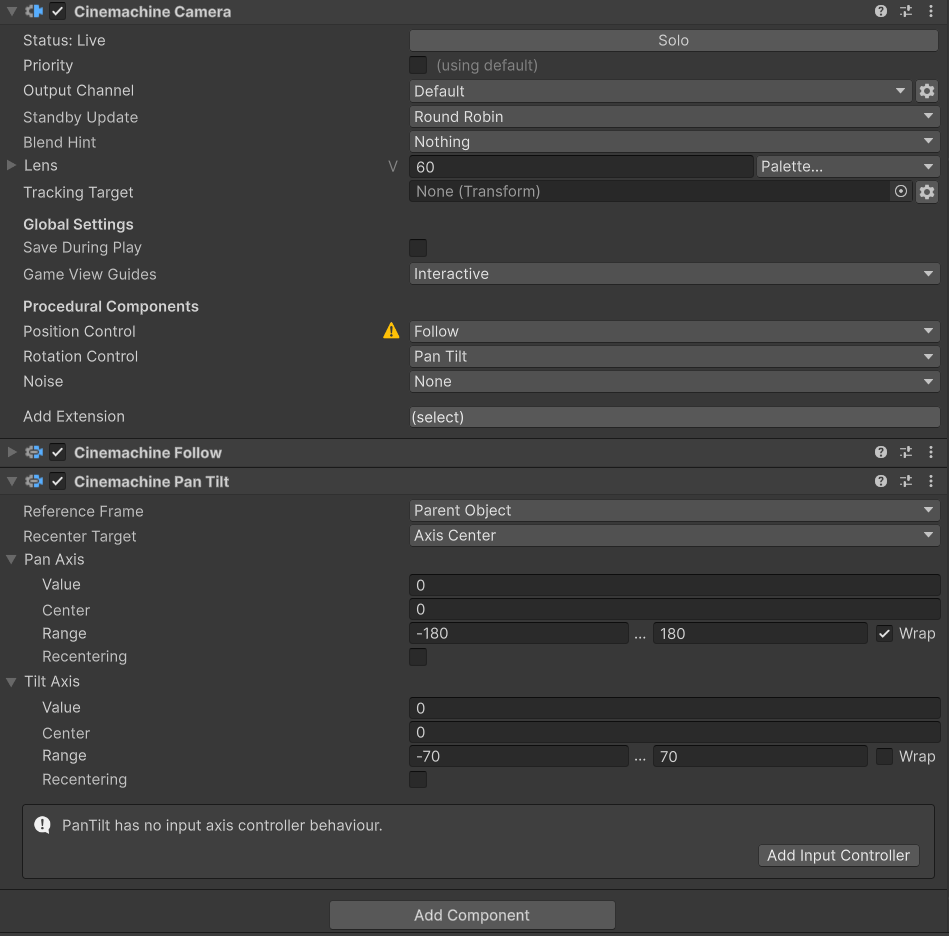The image size is (949, 936).
Task: Open help for Cinemachine Follow component
Action: 881,452
